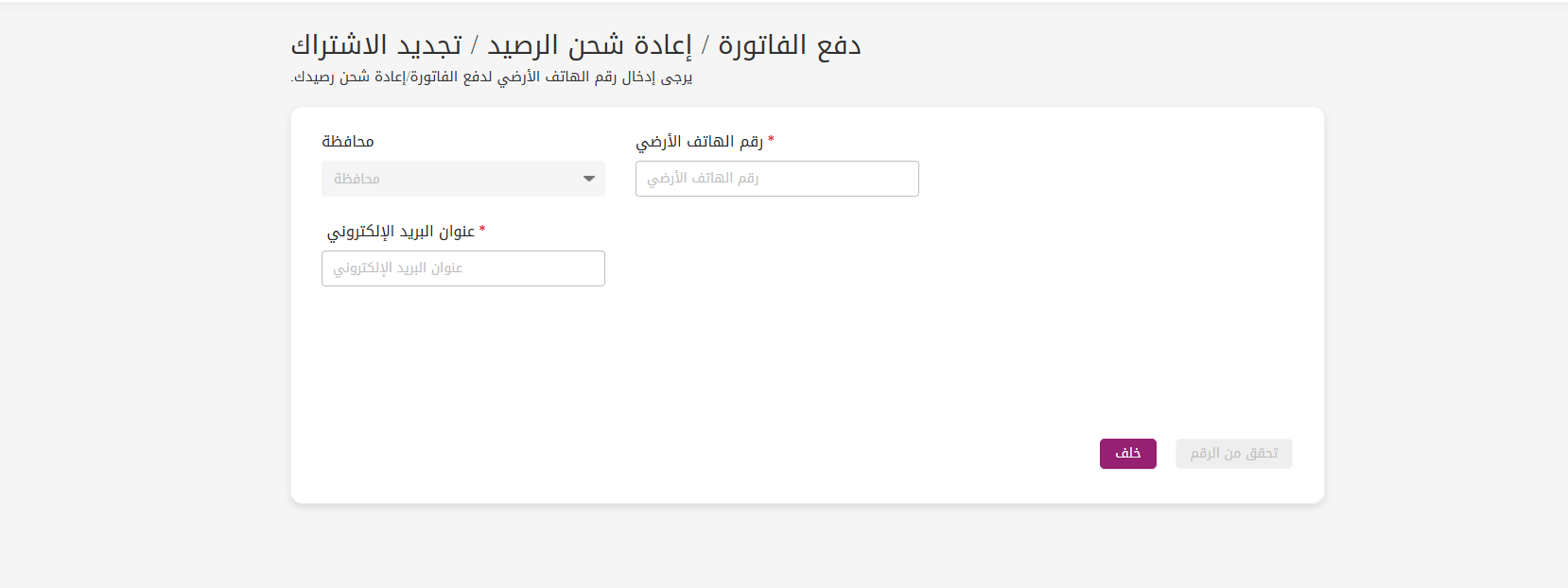Click the عنوان البريد الإلكتروني field label

click(401, 232)
